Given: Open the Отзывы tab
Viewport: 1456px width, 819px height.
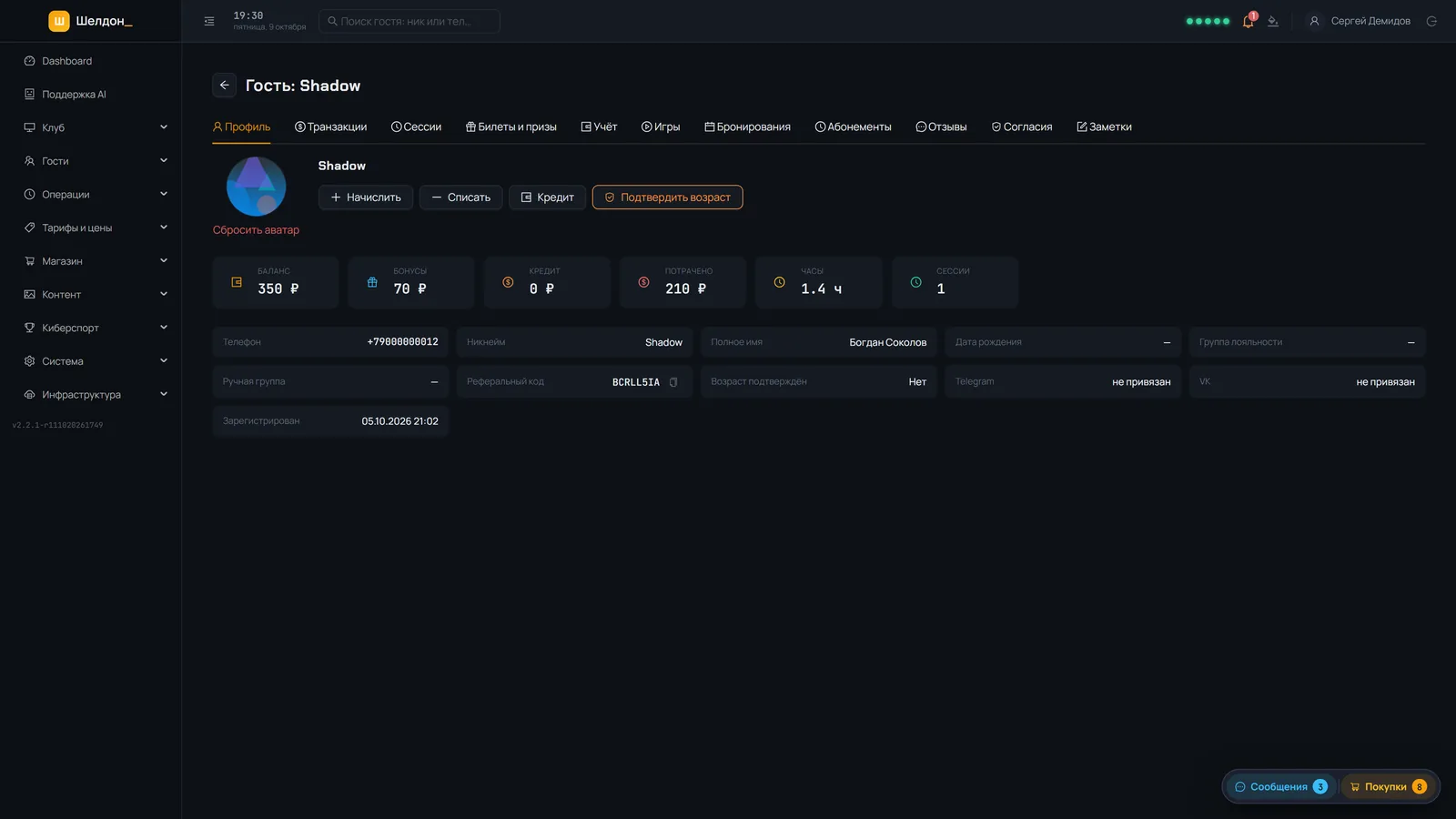Looking at the screenshot, I should coord(941,127).
